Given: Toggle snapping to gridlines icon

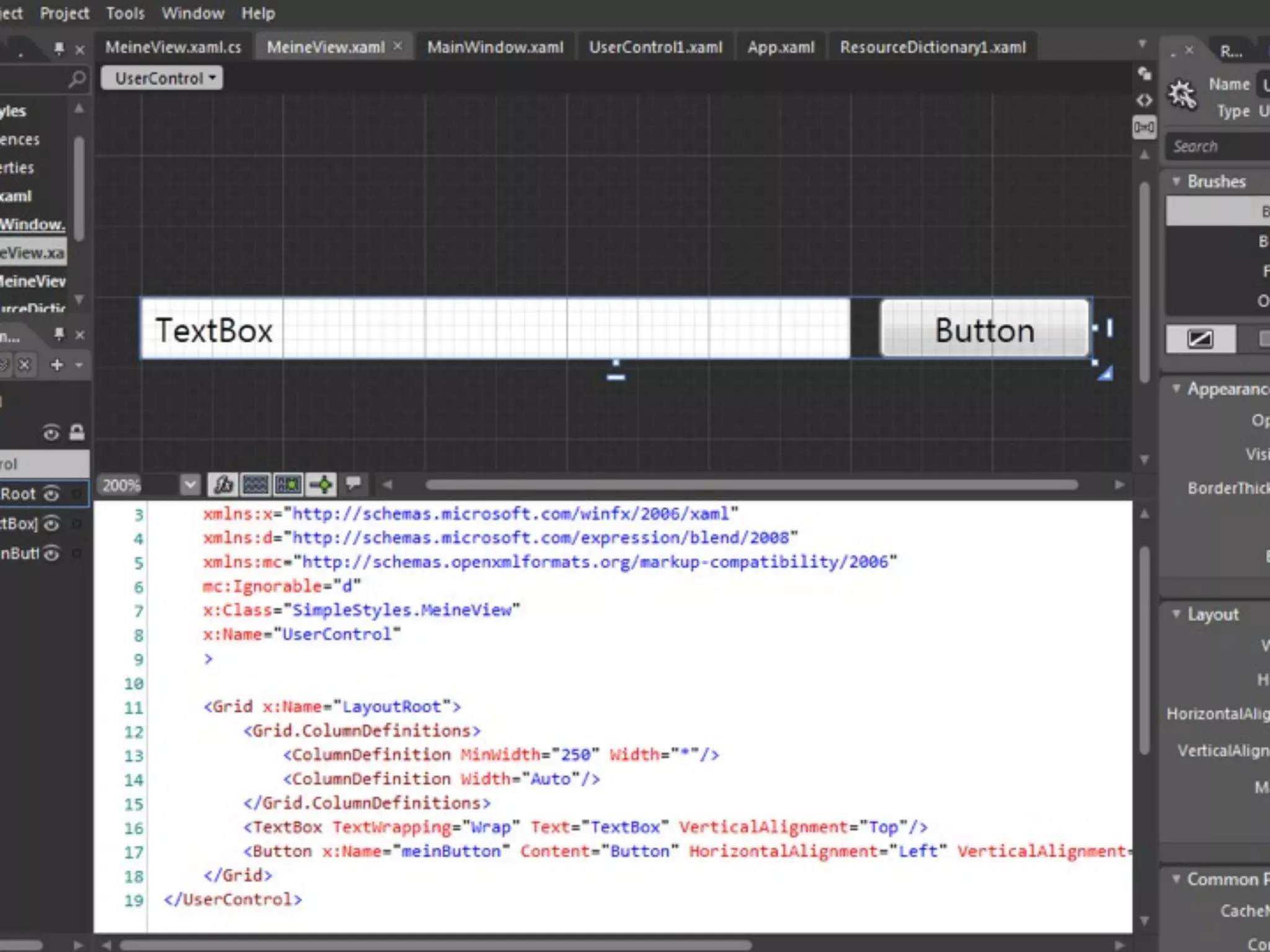Looking at the screenshot, I should pyautogui.click(x=288, y=484).
